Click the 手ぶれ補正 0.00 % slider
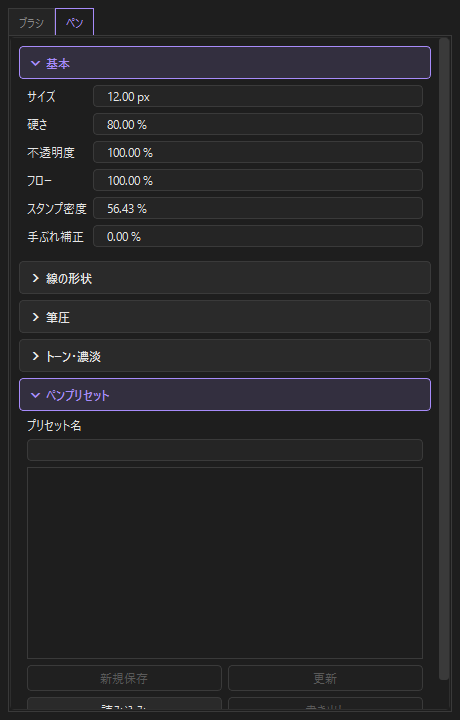Viewport: 460px width, 720px height. pyautogui.click(x=258, y=236)
